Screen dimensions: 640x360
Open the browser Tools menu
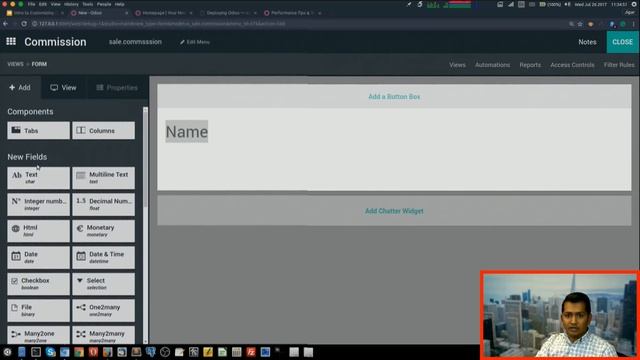(x=87, y=4)
